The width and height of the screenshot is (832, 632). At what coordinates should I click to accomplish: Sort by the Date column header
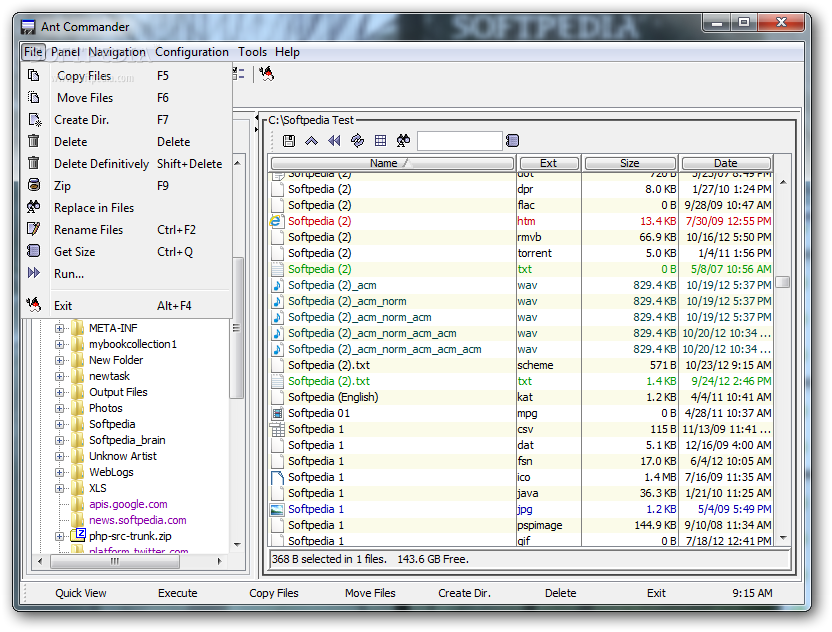coord(725,163)
